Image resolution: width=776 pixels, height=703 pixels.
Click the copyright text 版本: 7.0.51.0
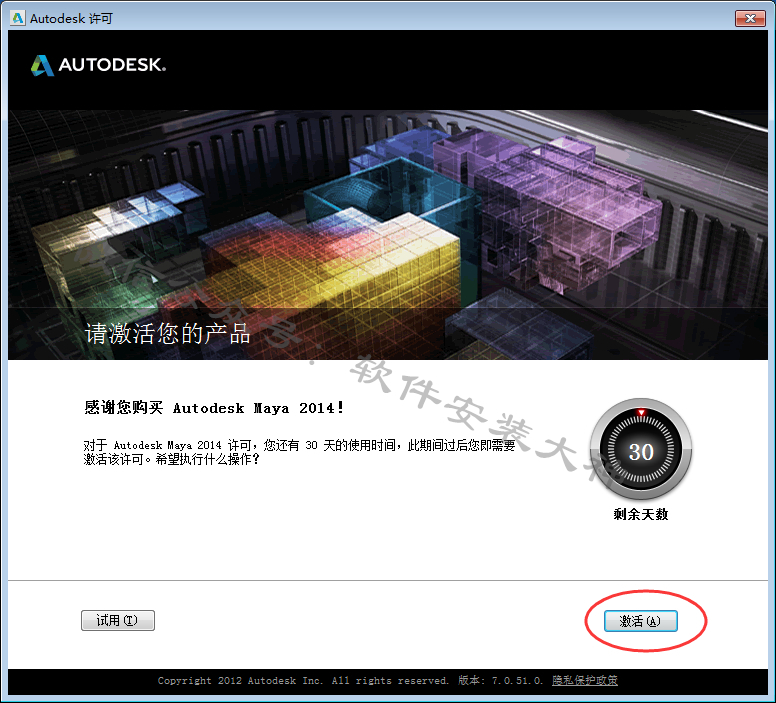tap(500, 680)
